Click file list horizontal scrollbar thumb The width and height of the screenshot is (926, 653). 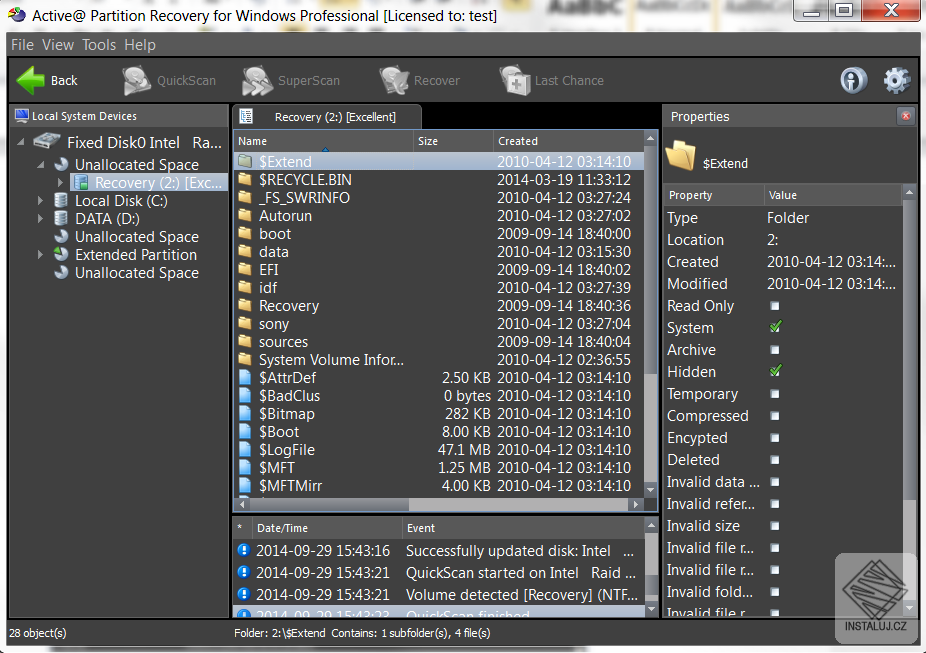pyautogui.click(x=328, y=504)
